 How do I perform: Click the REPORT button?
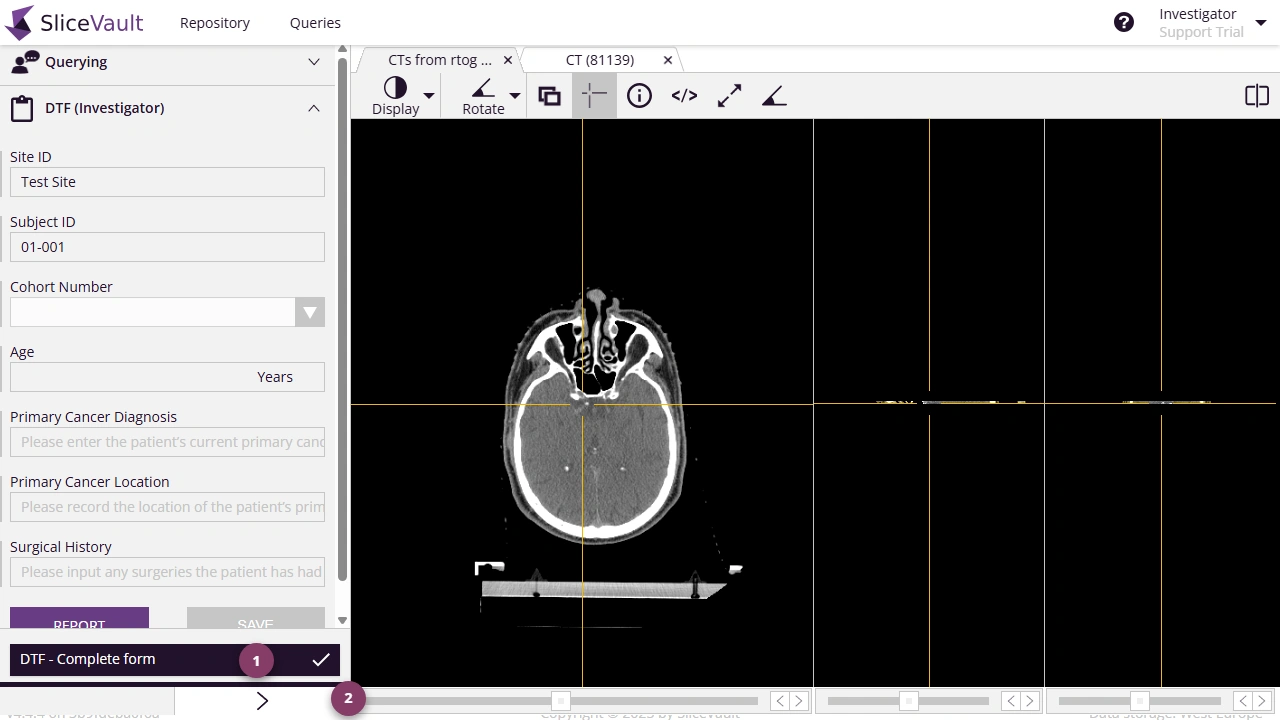(x=79, y=619)
